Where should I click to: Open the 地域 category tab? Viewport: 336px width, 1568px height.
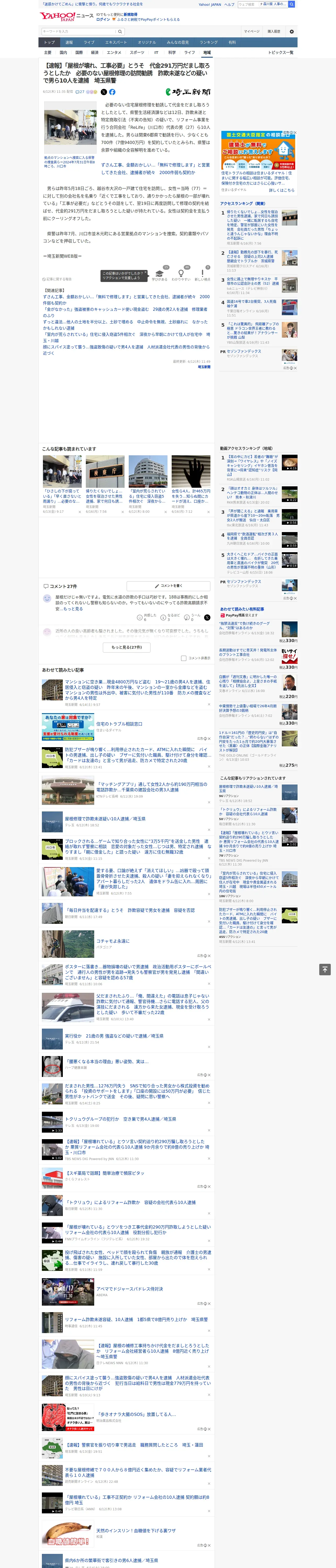click(x=207, y=52)
